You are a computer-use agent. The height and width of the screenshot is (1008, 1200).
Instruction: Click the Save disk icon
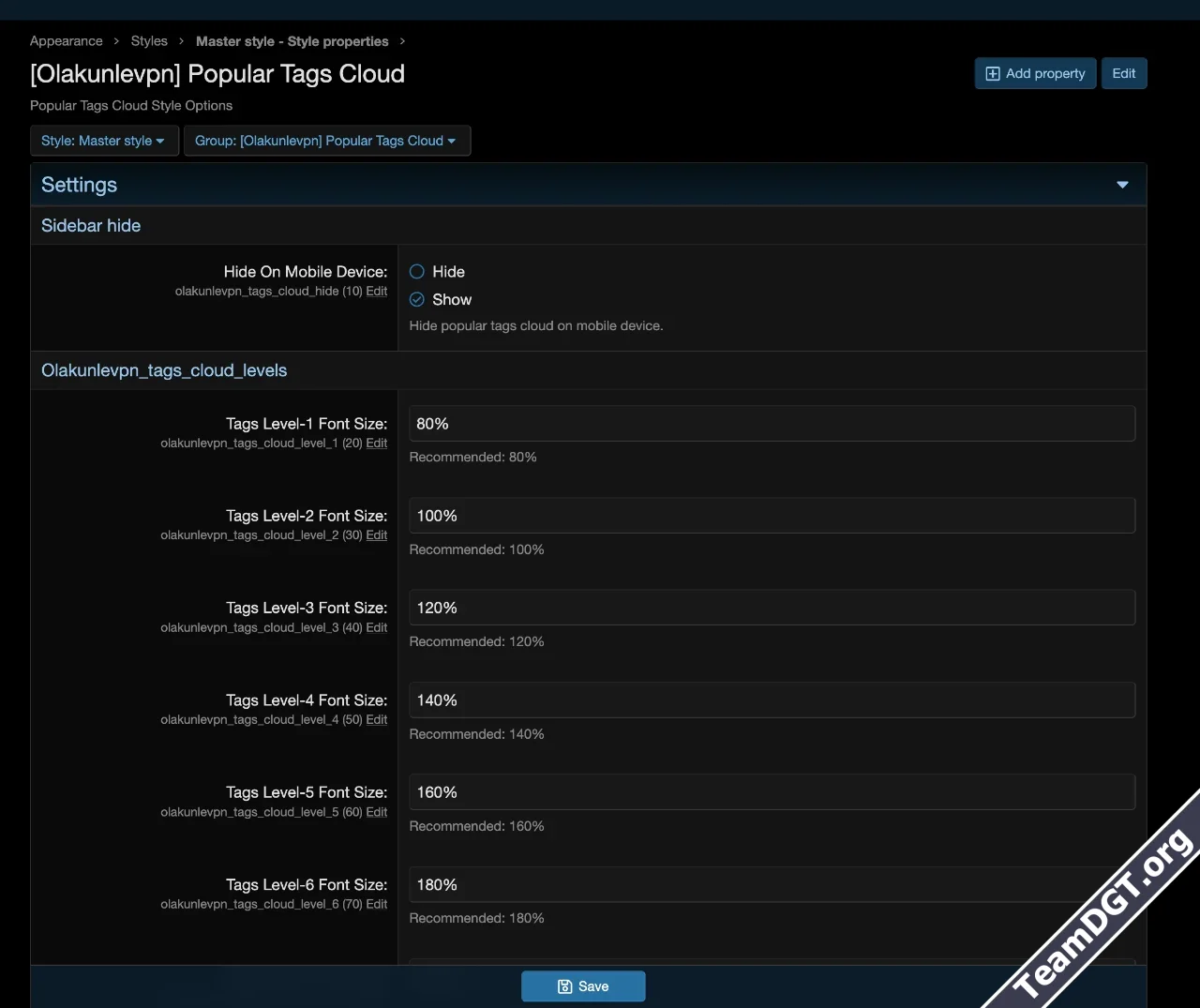tap(564, 986)
